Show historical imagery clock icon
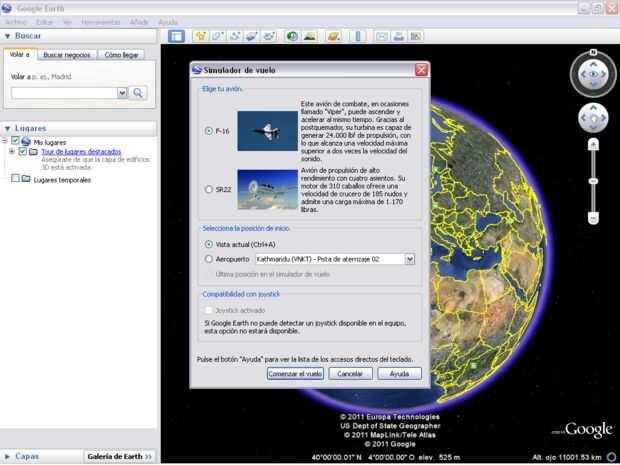Screen dimensions: 620x465 pos(292,36)
